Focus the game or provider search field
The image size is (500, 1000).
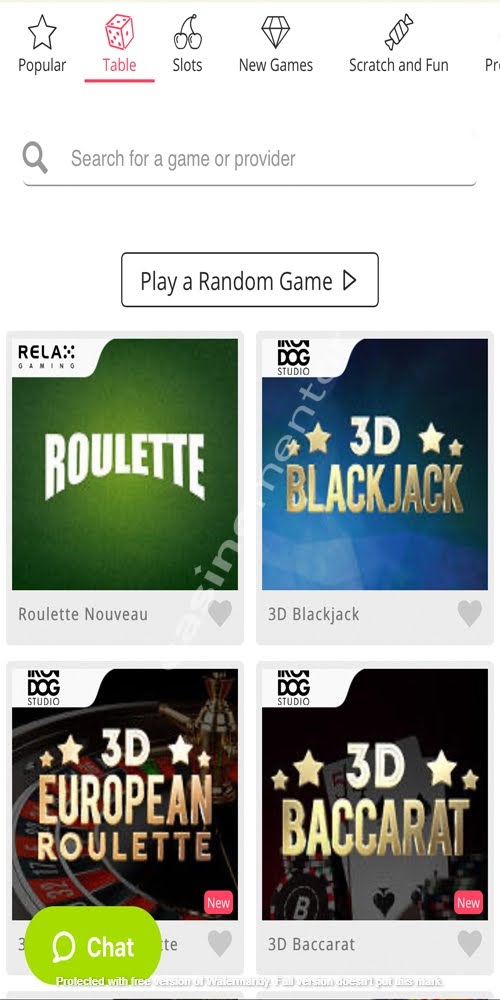point(250,158)
